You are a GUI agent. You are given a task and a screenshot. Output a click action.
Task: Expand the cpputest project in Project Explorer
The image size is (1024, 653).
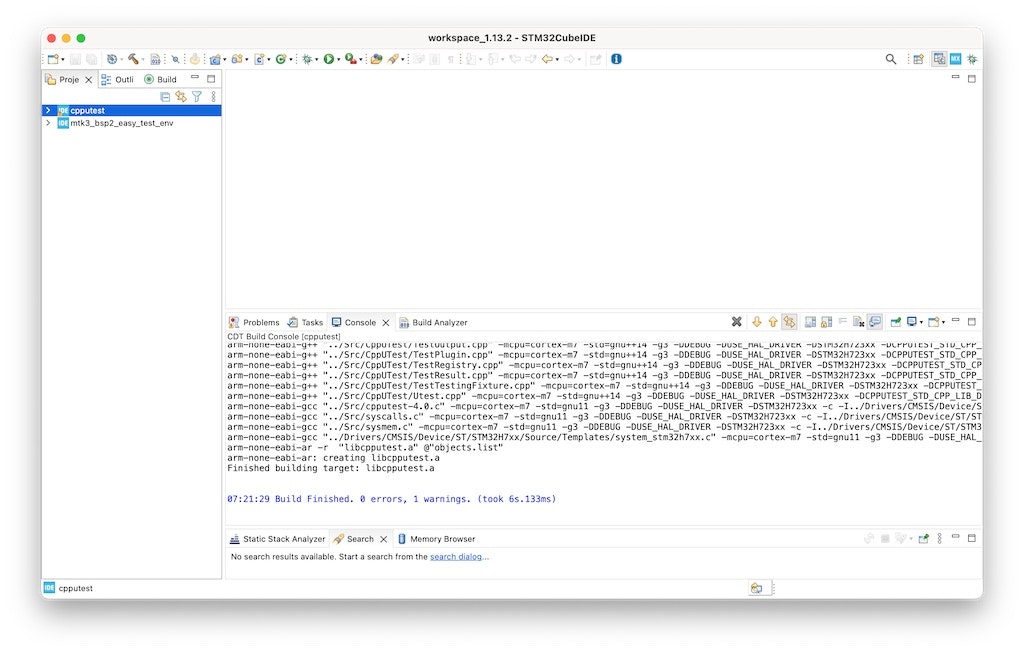point(47,110)
